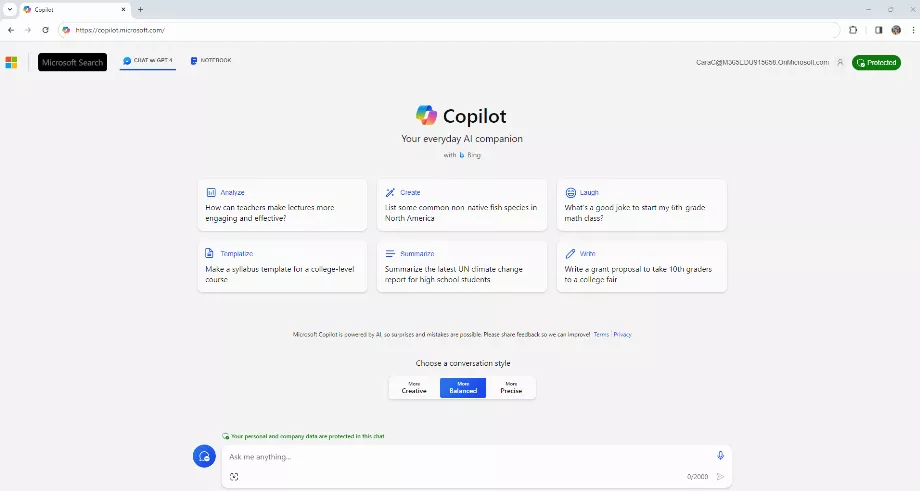Focus the address bar showing copilot.microsoft.com

pyautogui.click(x=449, y=30)
